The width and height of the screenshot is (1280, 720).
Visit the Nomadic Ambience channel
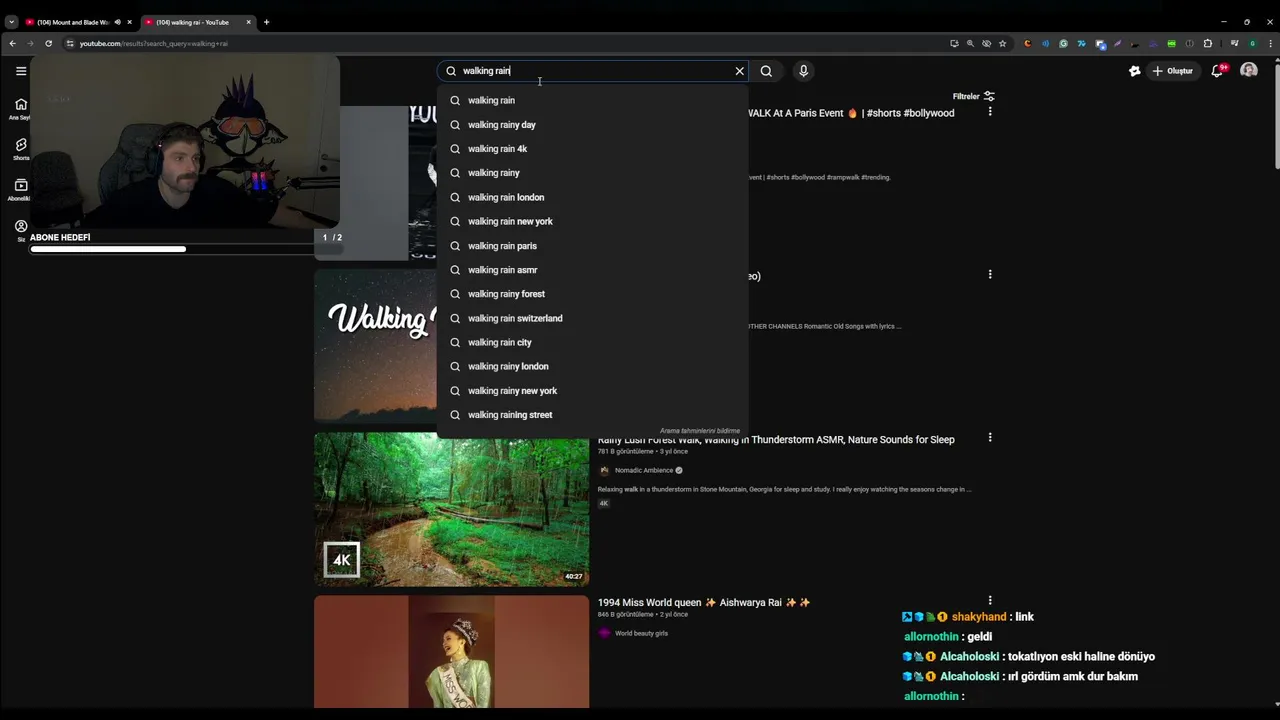pos(644,470)
